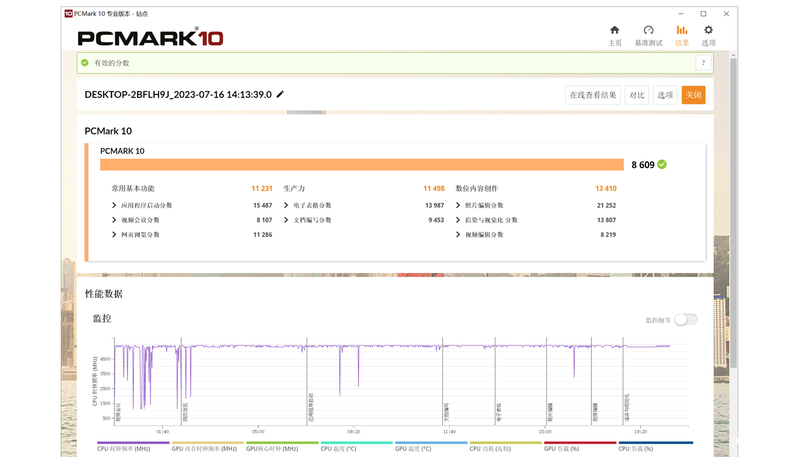The height and width of the screenshot is (457, 800).
Task: Expand the 渲染与视觉化分数 row
Action: pyautogui.click(x=458, y=220)
